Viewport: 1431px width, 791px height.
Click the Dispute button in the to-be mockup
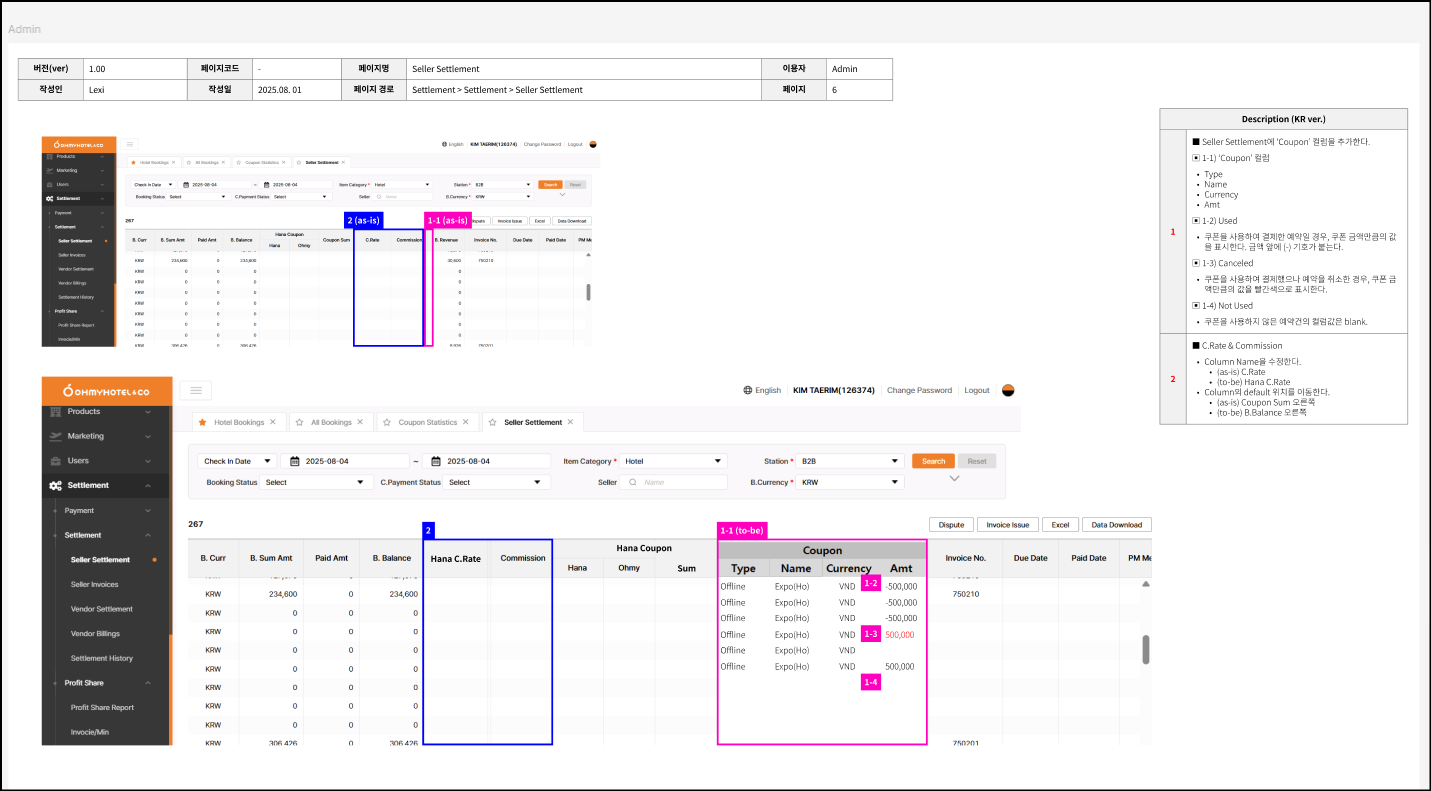pyautogui.click(x=951, y=524)
